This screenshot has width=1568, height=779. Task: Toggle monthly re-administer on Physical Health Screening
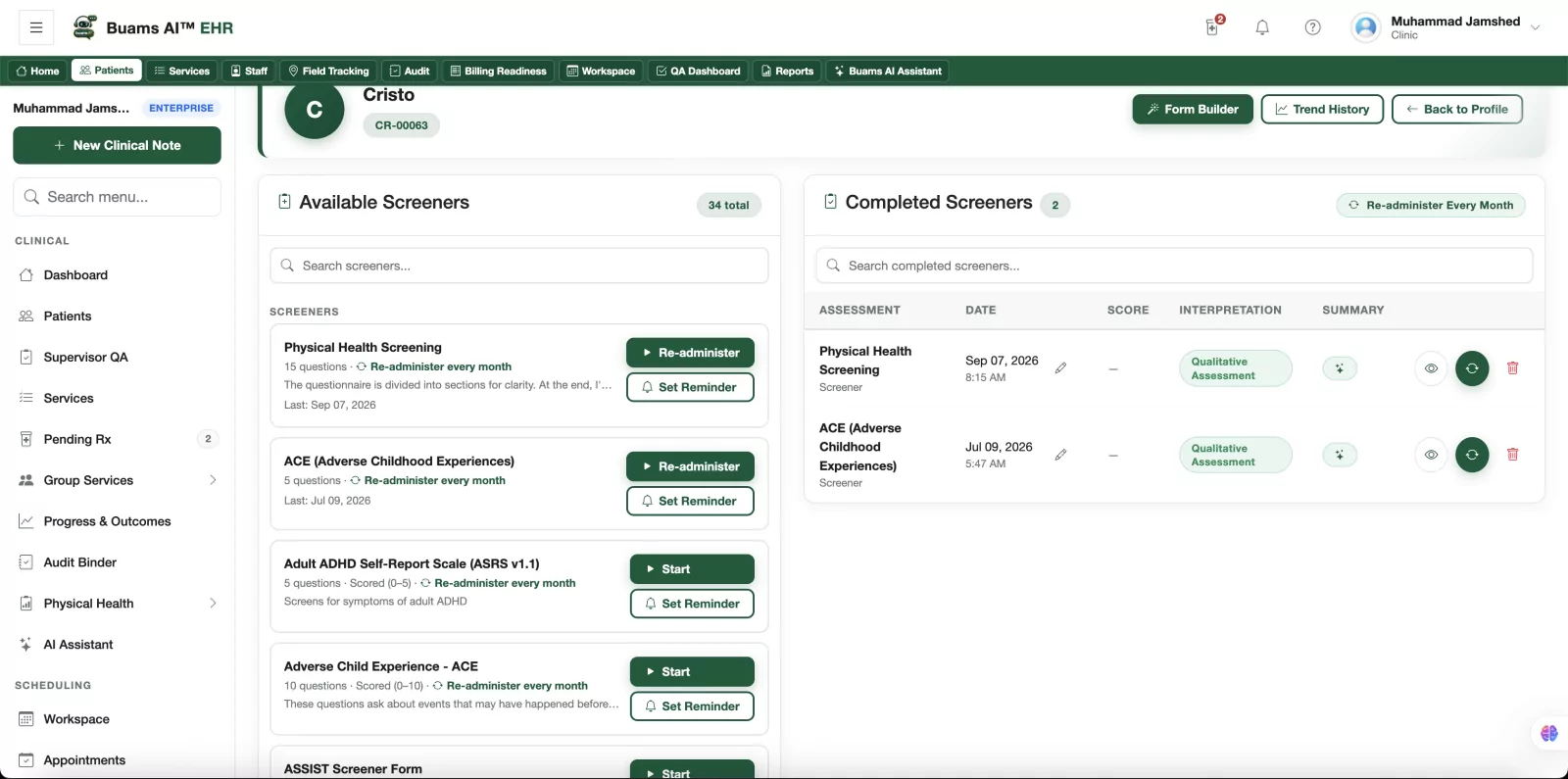pos(433,366)
